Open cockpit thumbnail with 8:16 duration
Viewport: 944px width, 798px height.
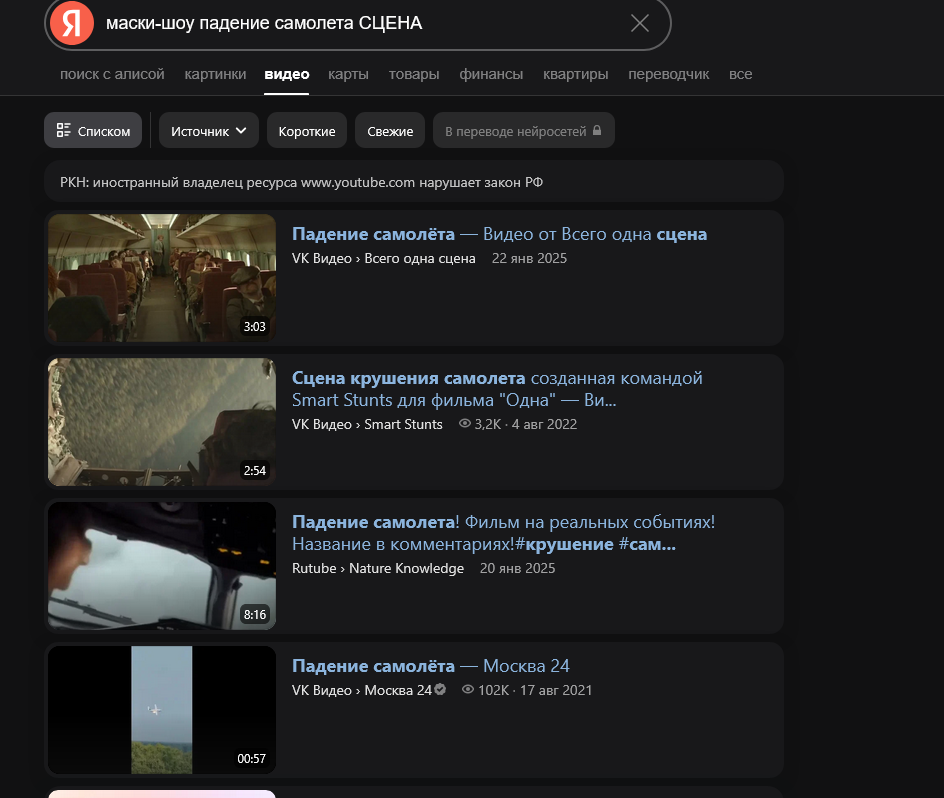[x=161, y=566]
